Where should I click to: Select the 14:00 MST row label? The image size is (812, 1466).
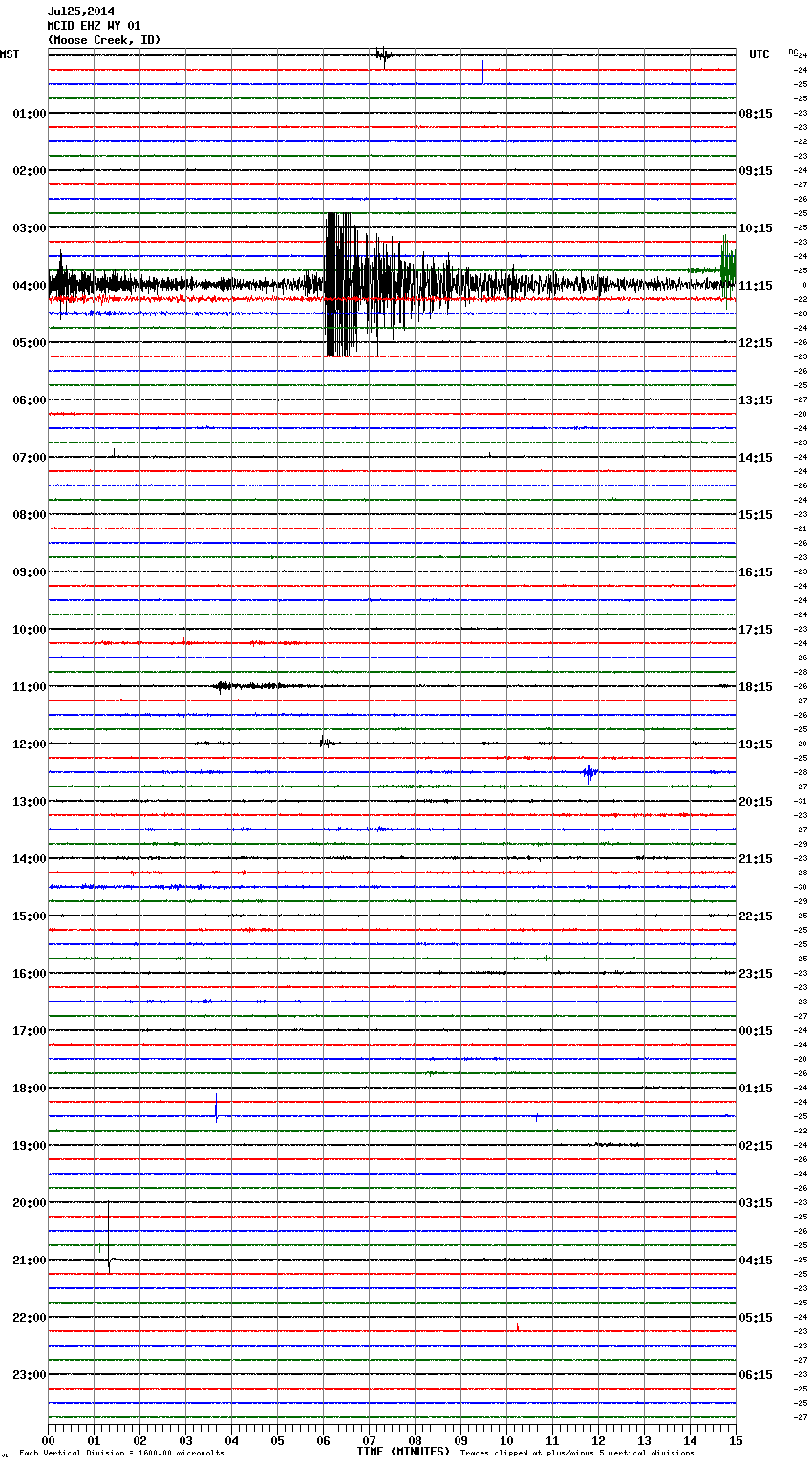[x=30, y=859]
